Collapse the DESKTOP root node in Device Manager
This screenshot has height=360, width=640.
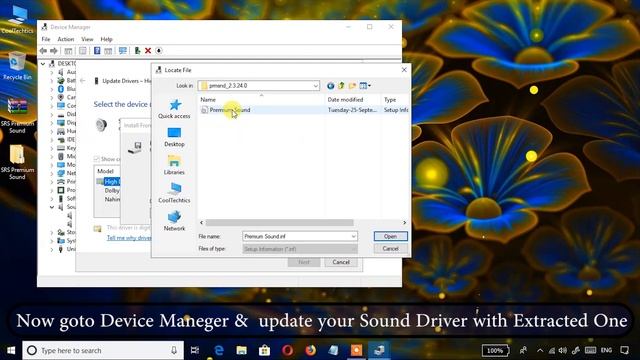[43, 64]
